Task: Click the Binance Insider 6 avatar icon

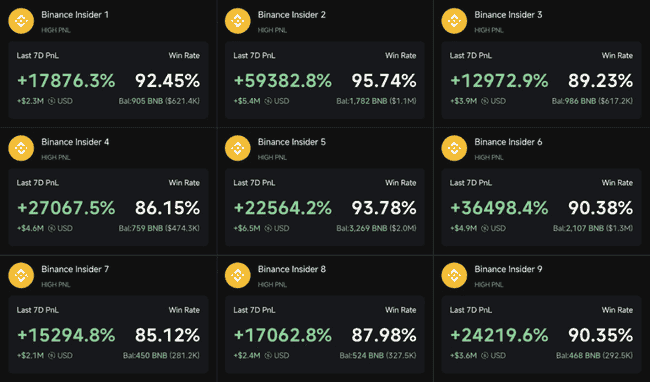Action: tap(454, 148)
